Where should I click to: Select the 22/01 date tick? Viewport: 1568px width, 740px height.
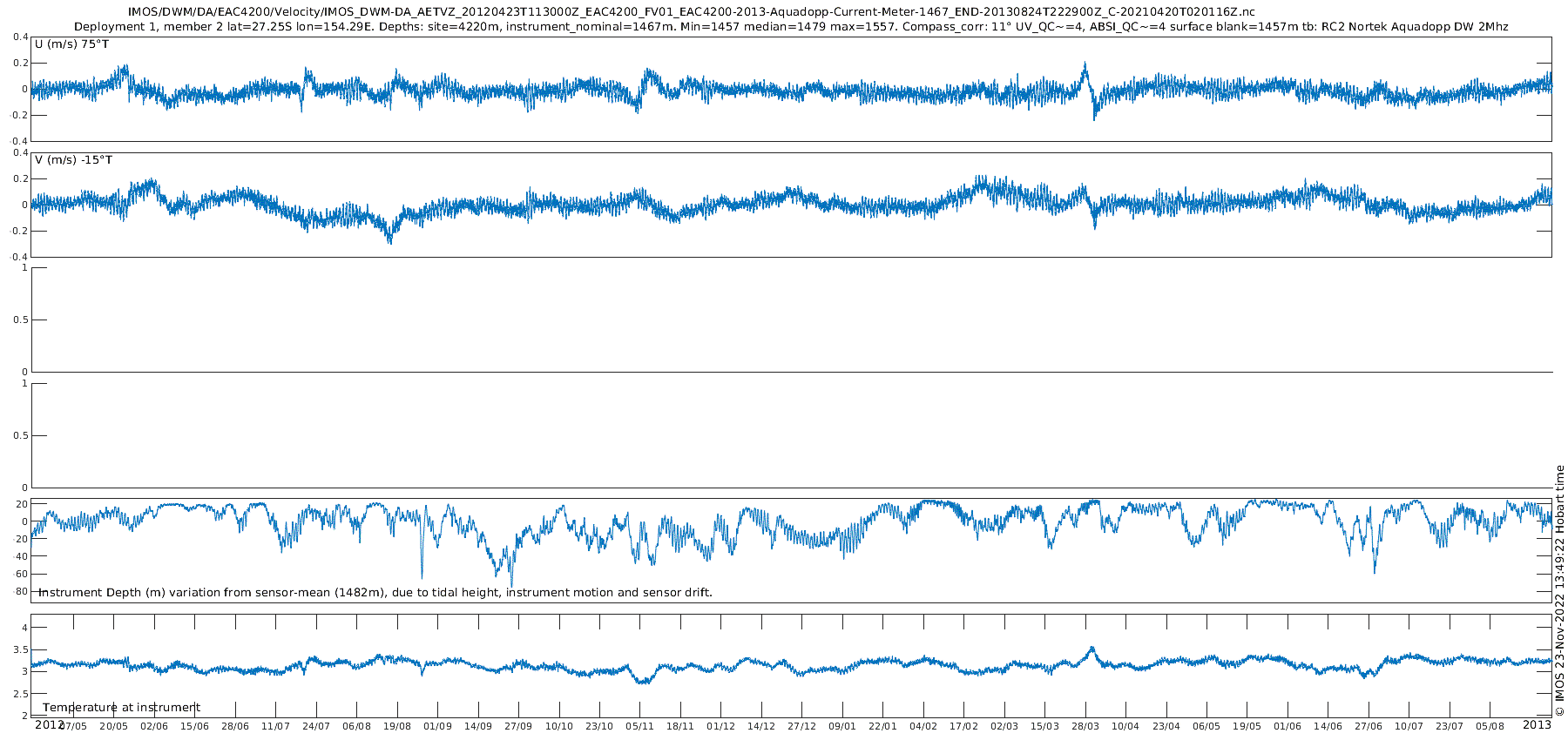pyautogui.click(x=883, y=726)
